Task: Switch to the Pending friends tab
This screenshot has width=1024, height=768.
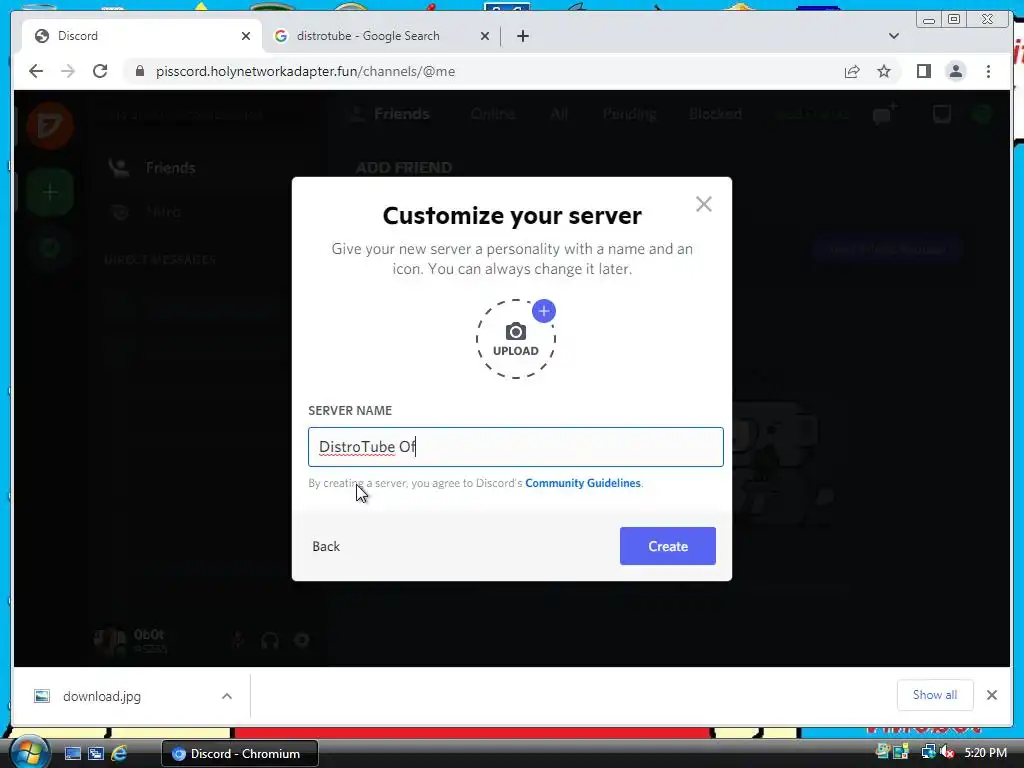Action: coord(630,114)
